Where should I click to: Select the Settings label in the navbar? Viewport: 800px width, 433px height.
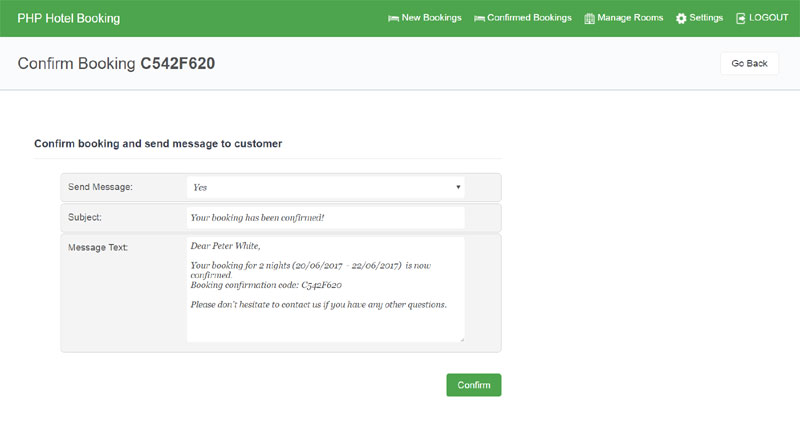[x=706, y=18]
